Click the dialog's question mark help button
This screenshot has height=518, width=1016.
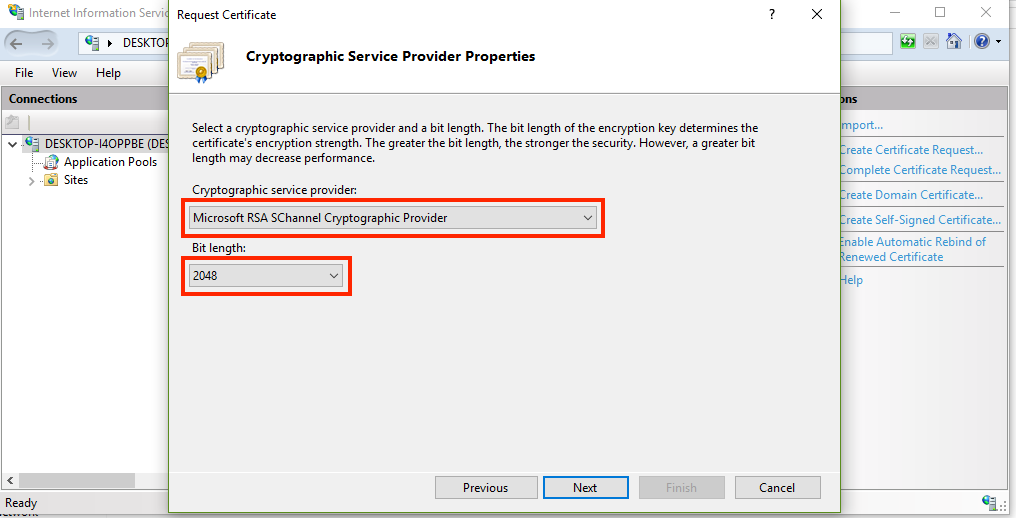coord(772,15)
